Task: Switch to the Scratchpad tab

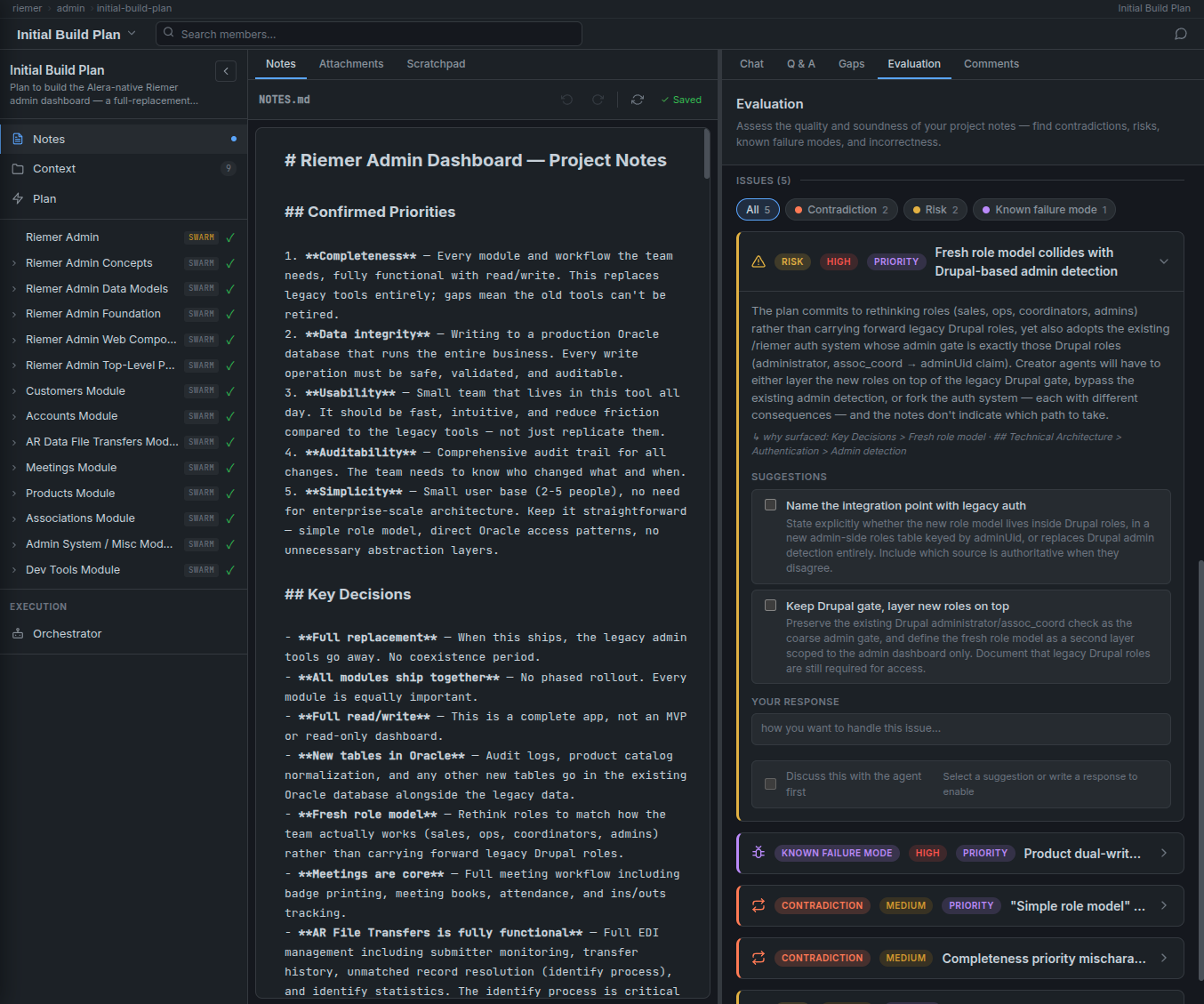Action: click(x=436, y=64)
